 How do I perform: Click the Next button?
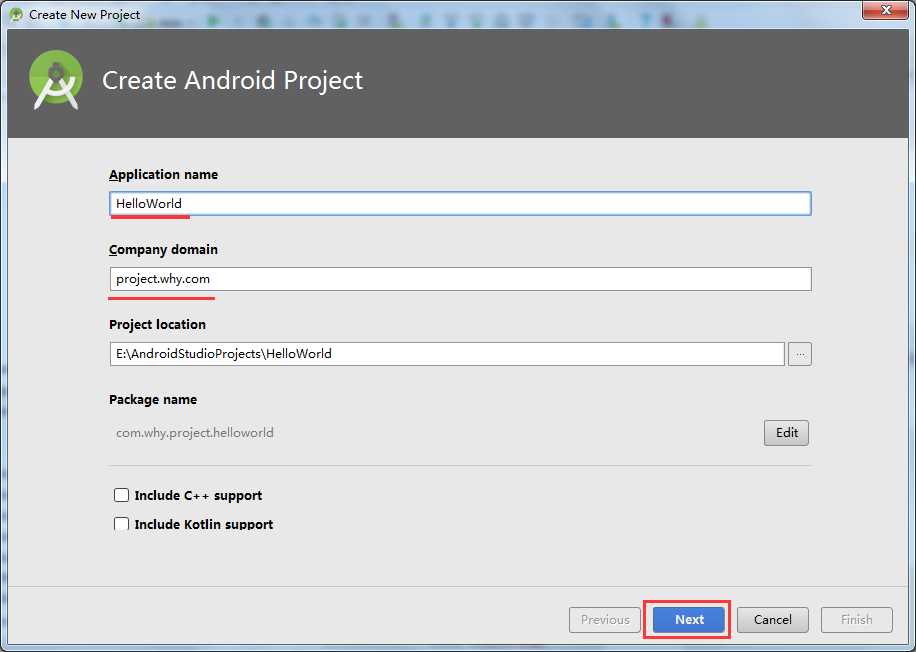(689, 619)
